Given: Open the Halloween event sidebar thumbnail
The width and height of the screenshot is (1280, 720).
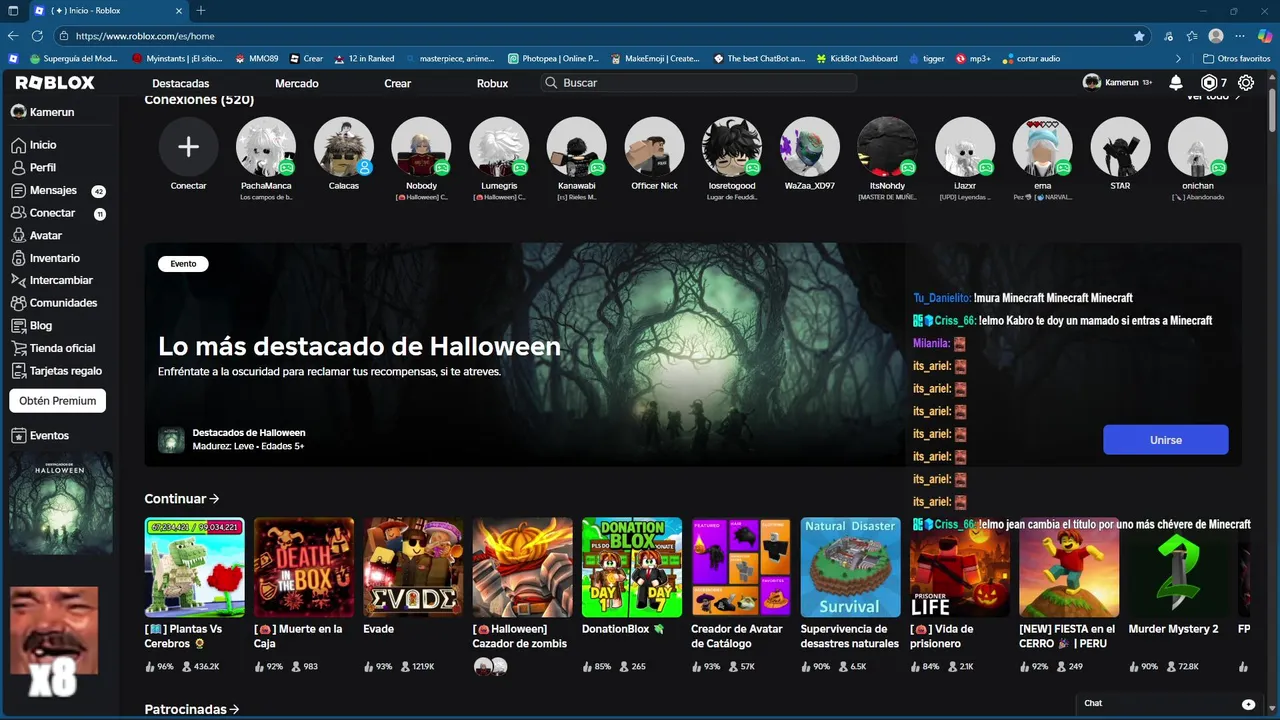Looking at the screenshot, I should pos(61,503).
